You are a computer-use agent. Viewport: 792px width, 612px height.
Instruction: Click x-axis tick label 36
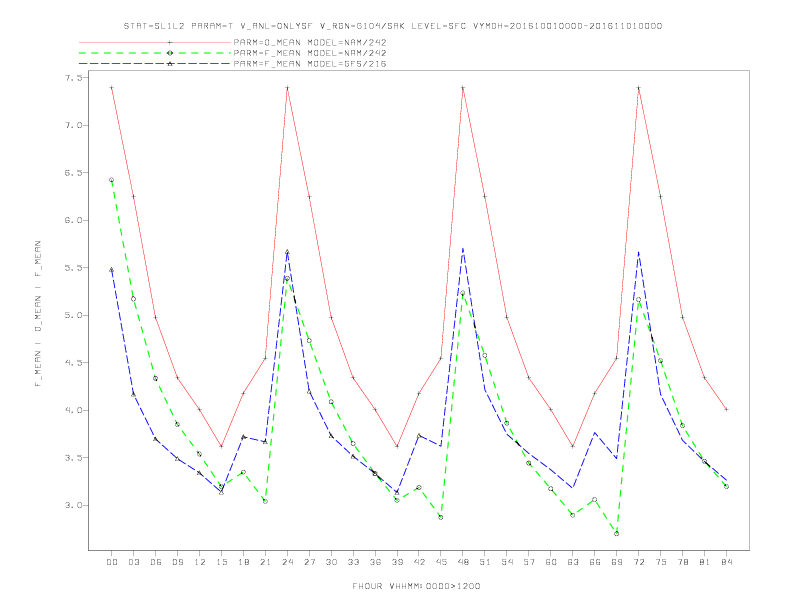tap(375, 562)
